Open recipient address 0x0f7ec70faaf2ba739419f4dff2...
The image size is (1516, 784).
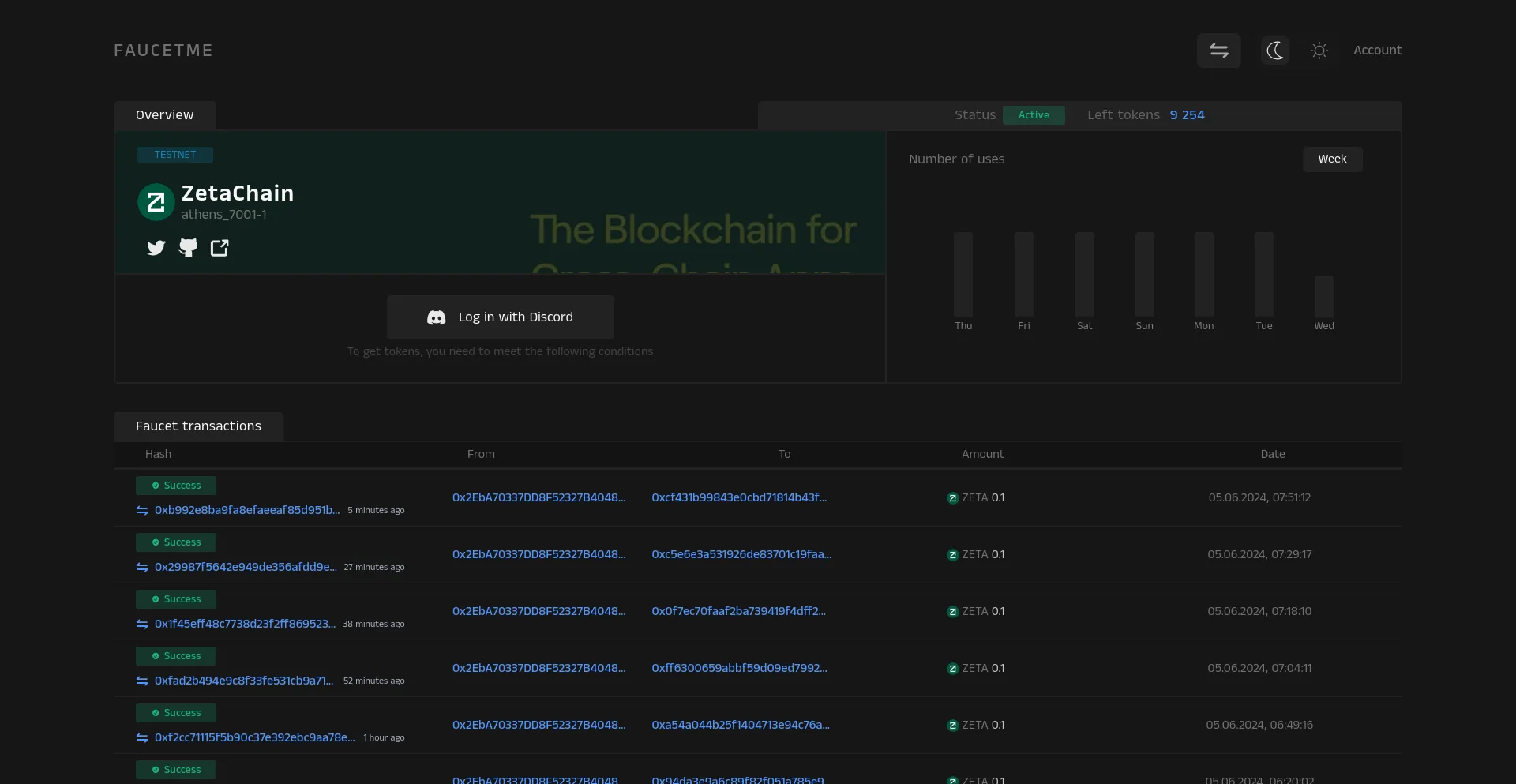738,611
